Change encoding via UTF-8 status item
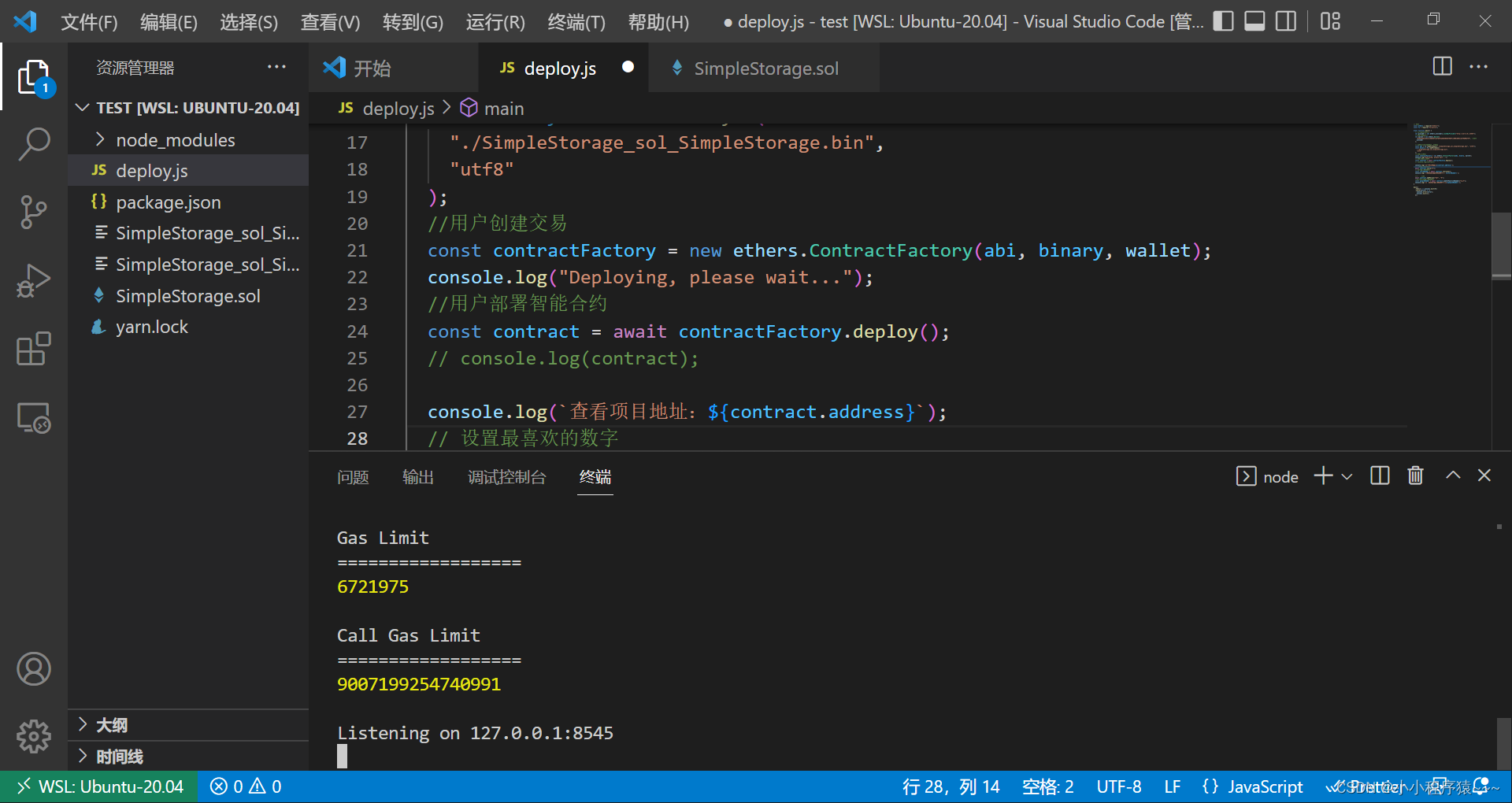 [1119, 786]
